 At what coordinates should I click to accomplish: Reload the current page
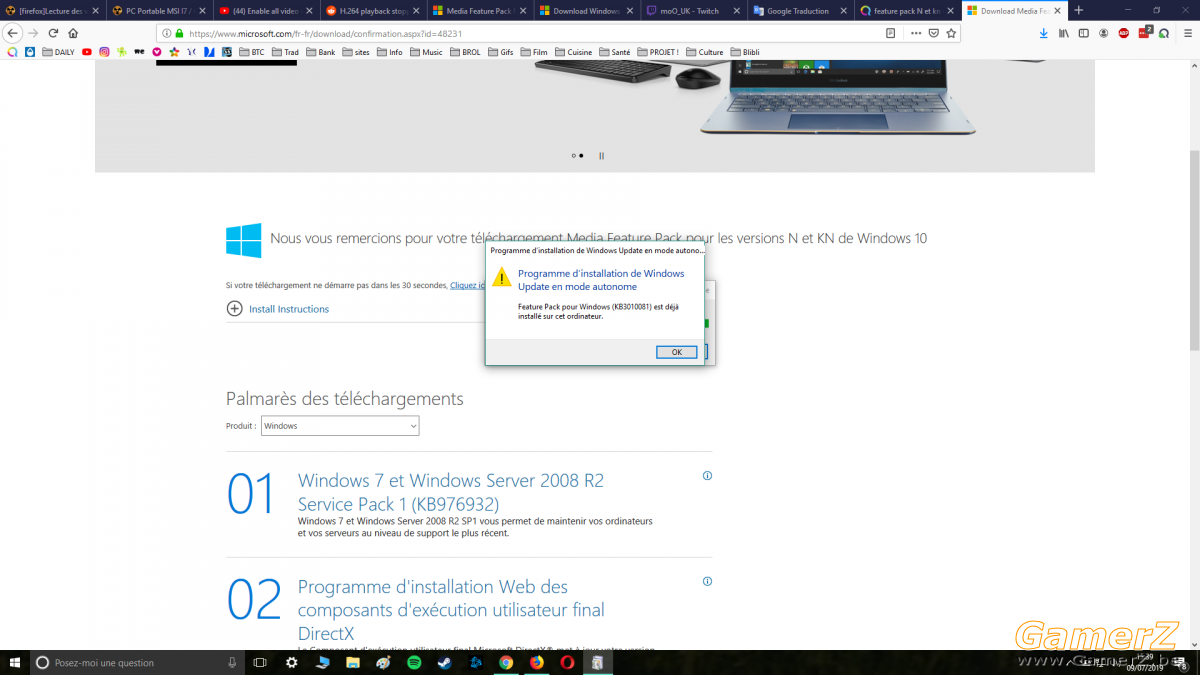pyautogui.click(x=53, y=33)
